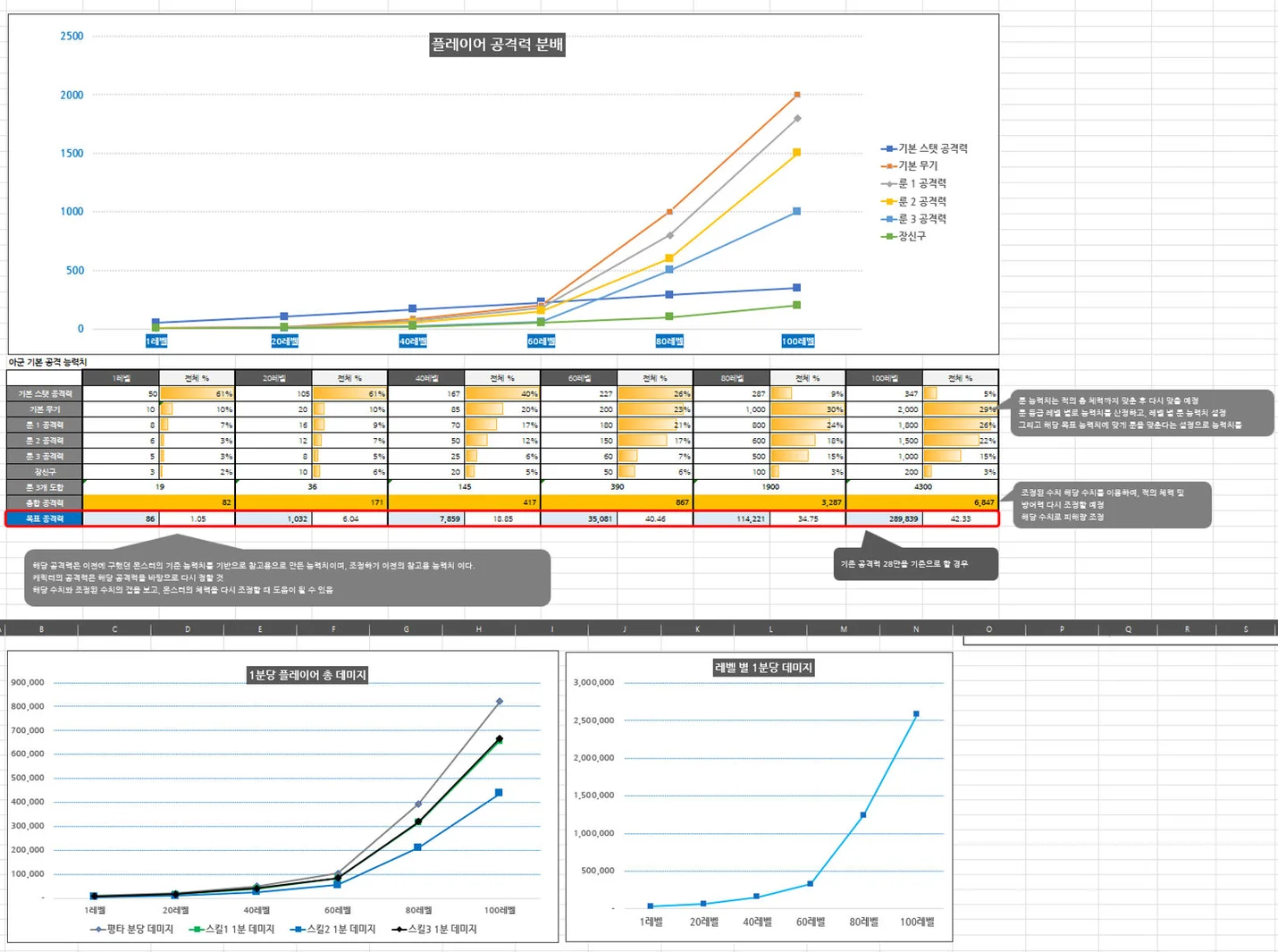The image size is (1278, 952).
Task: Select the 총합 공격력 row label
Action: 45,502
